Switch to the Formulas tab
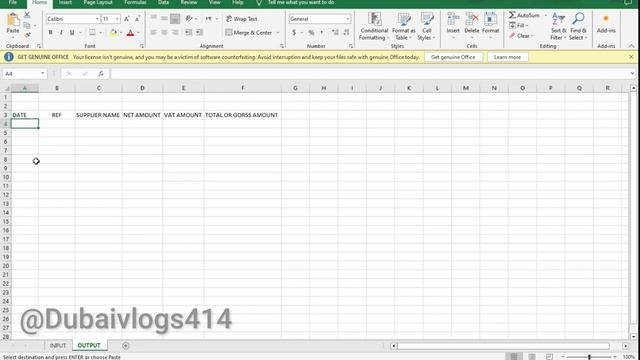Image resolution: width=640 pixels, height=360 pixels. click(x=135, y=2)
